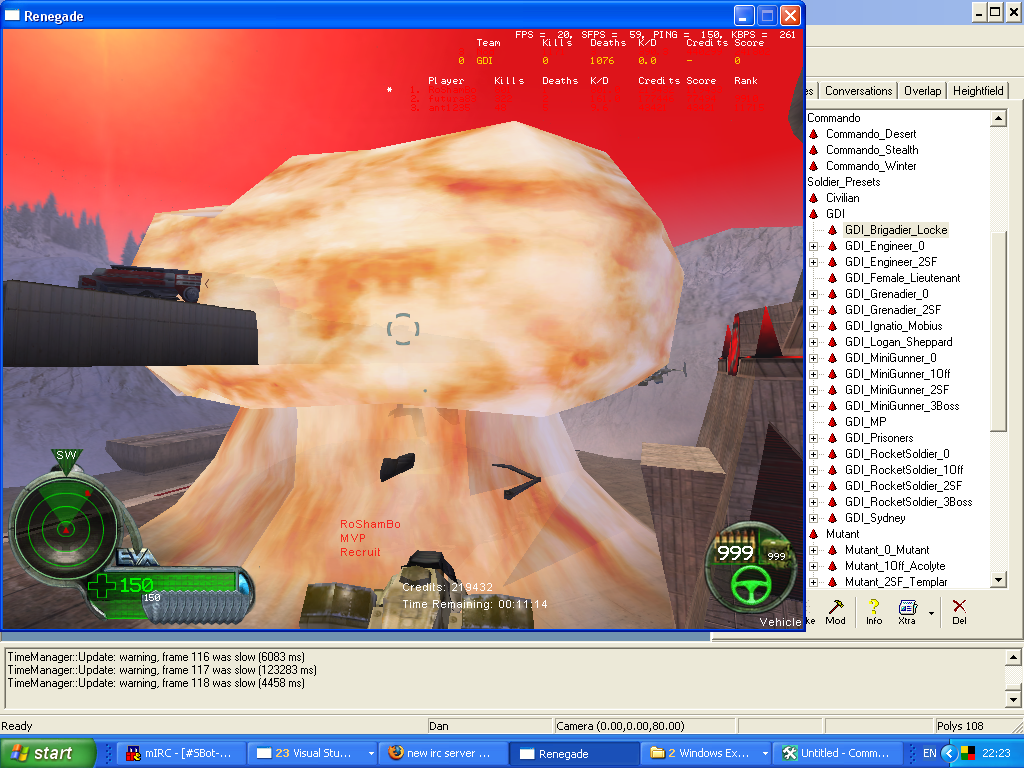This screenshot has width=1024, height=768.
Task: Click the Del red X icon
Action: [x=959, y=607]
